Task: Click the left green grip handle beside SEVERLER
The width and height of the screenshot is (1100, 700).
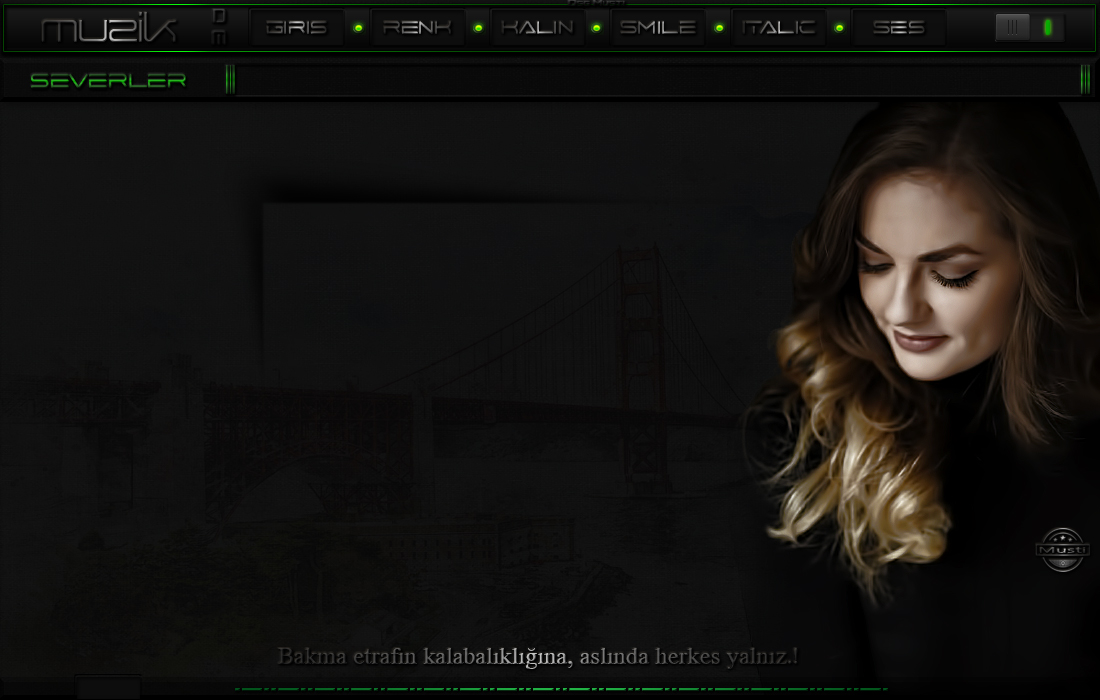Action: tap(230, 79)
